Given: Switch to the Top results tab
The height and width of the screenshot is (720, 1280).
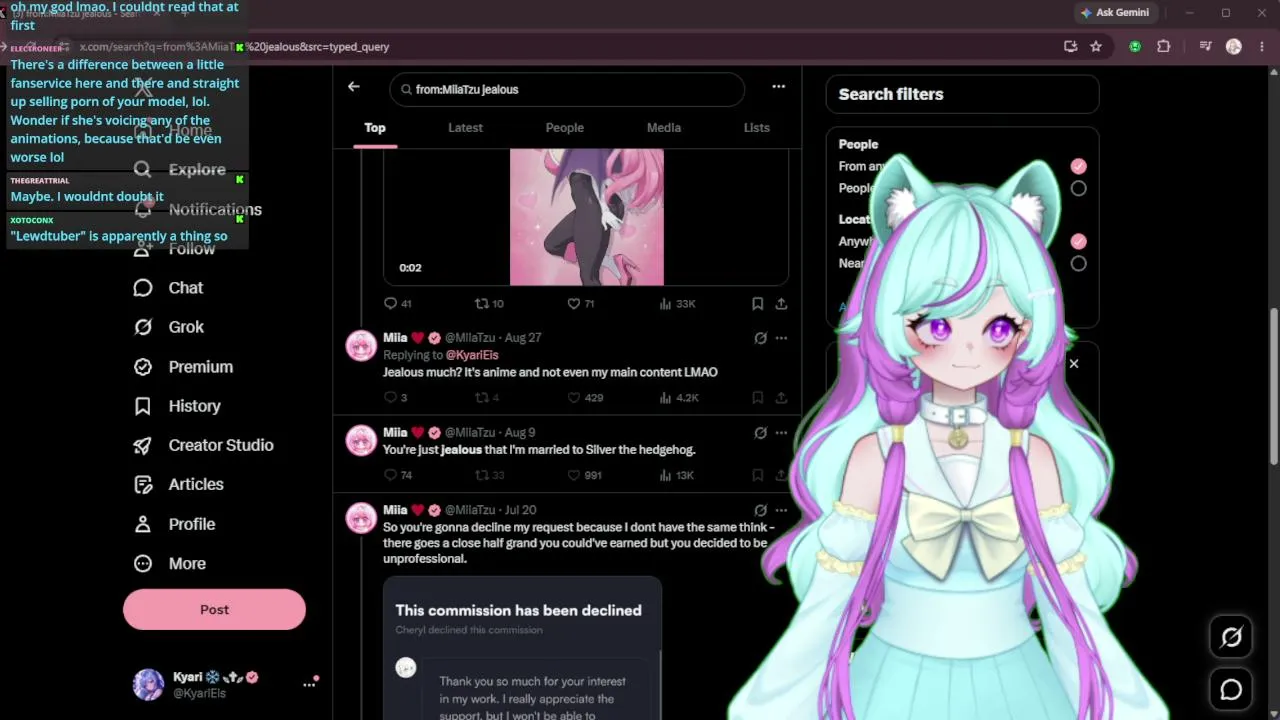Looking at the screenshot, I should [x=375, y=128].
